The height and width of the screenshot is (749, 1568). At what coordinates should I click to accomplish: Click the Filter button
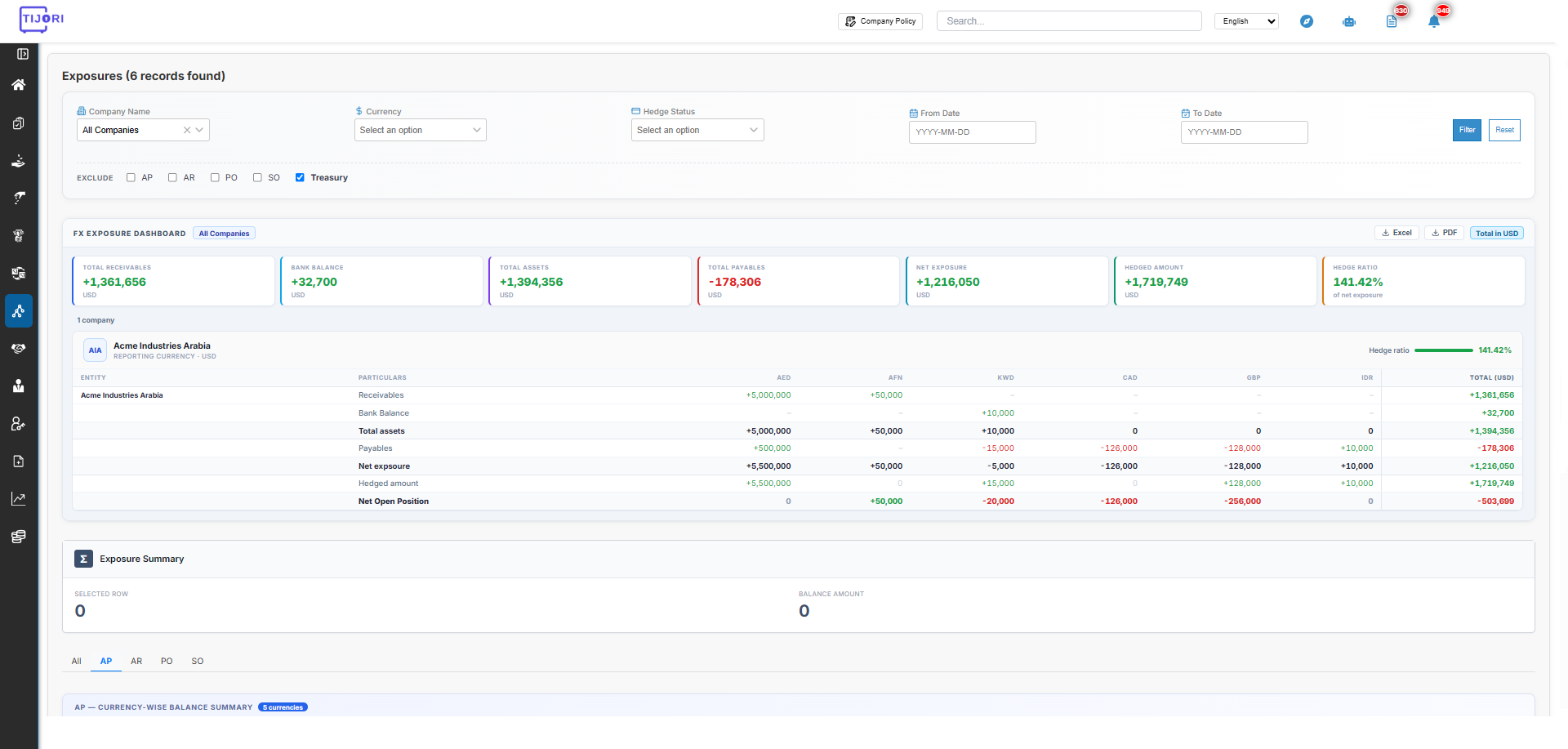[1467, 130]
